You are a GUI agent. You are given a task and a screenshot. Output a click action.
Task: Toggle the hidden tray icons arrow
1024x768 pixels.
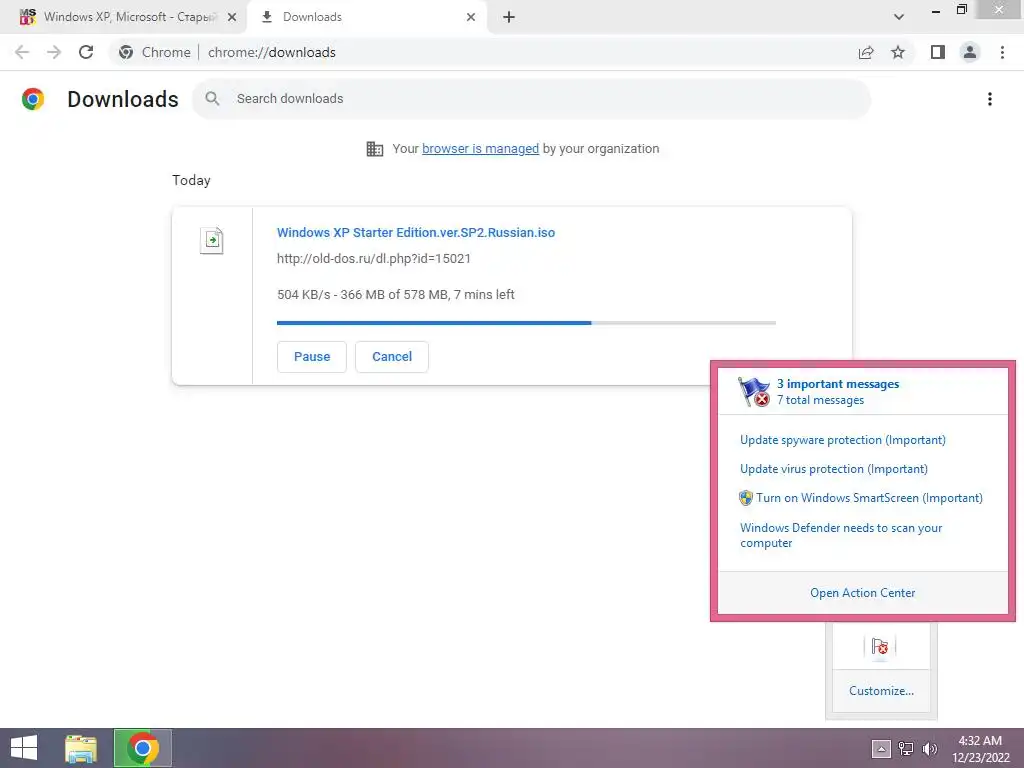(881, 749)
